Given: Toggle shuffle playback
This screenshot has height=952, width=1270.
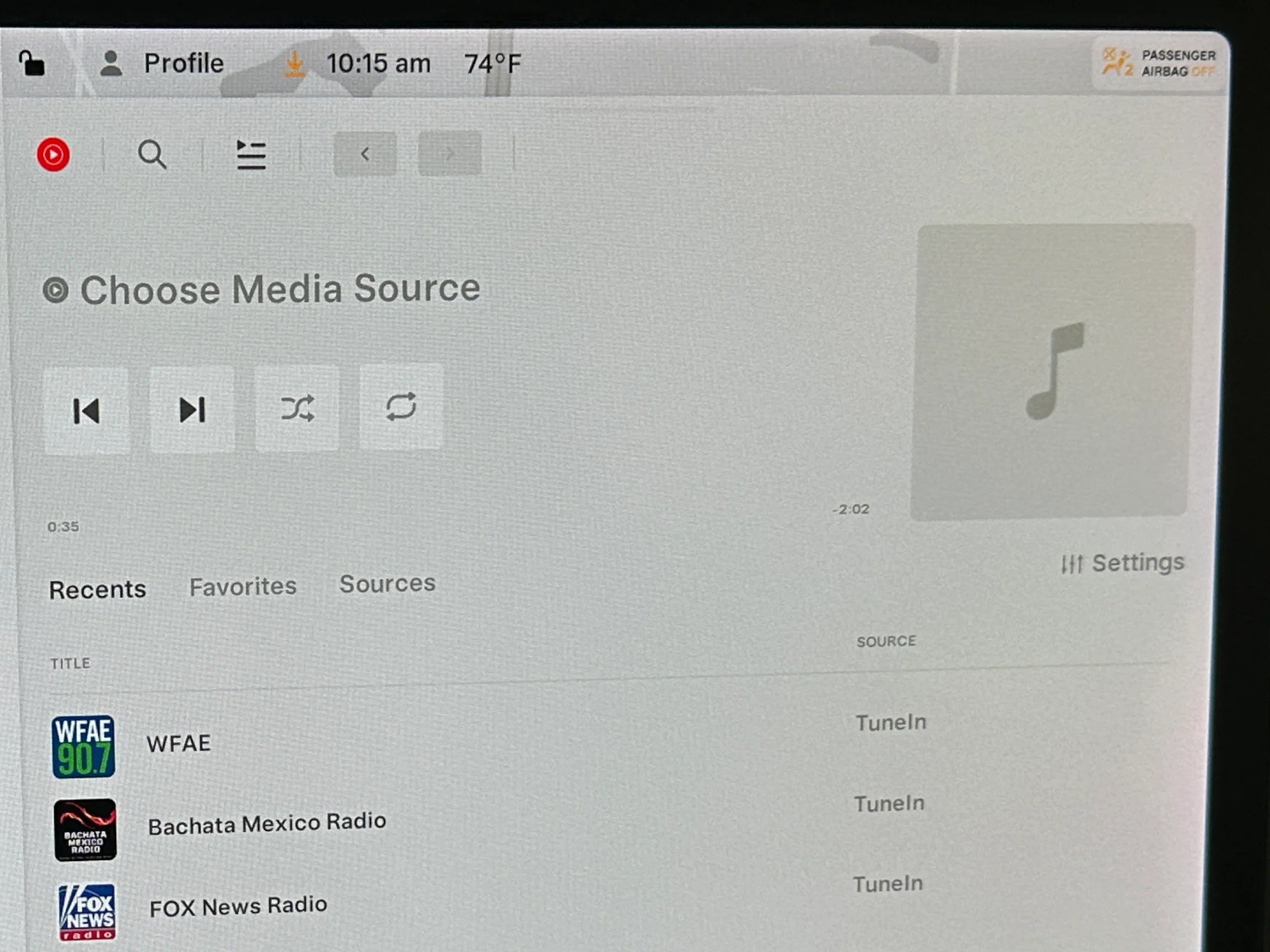Looking at the screenshot, I should click(298, 408).
